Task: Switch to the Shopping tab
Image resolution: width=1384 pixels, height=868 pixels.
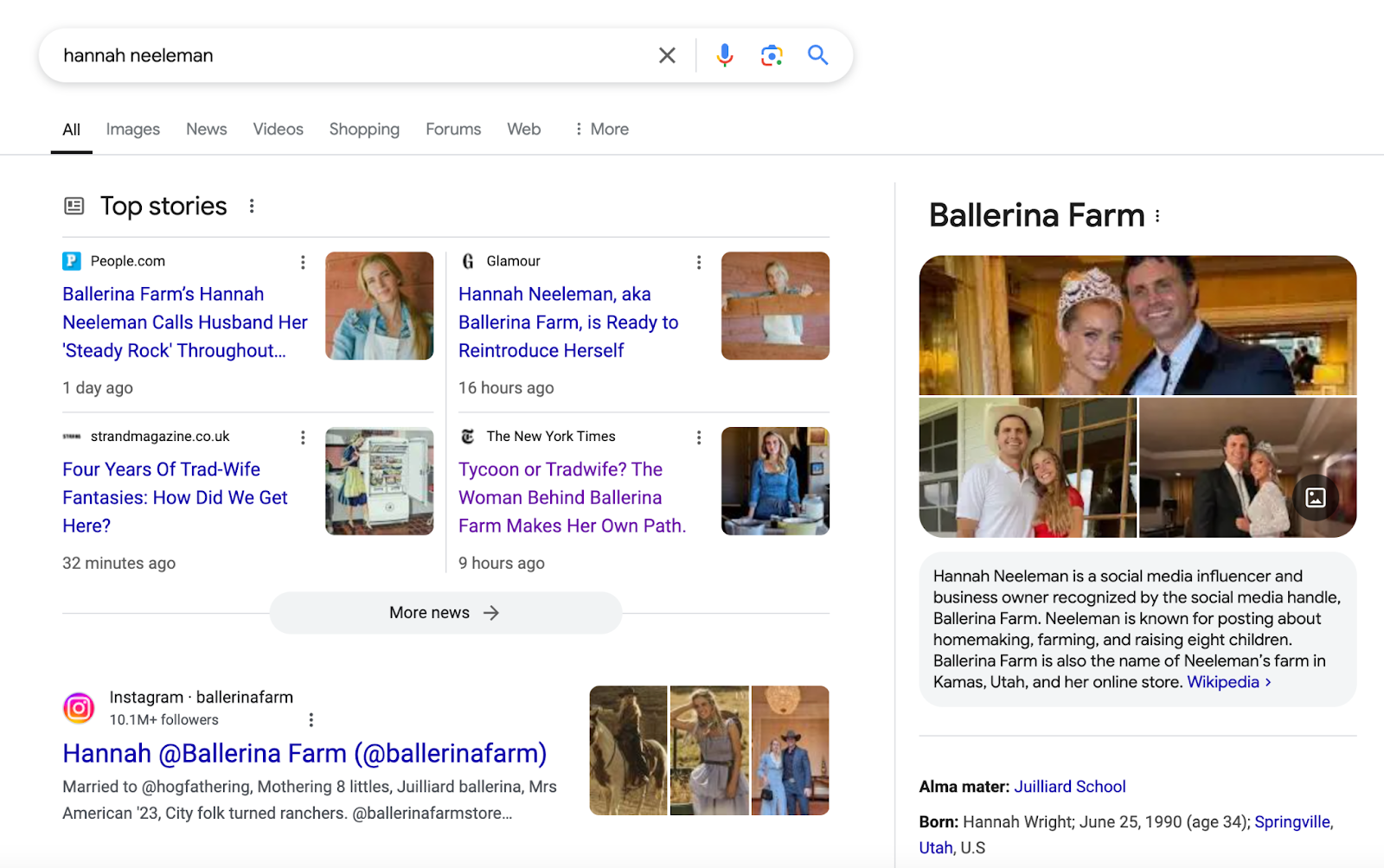Action: click(364, 129)
